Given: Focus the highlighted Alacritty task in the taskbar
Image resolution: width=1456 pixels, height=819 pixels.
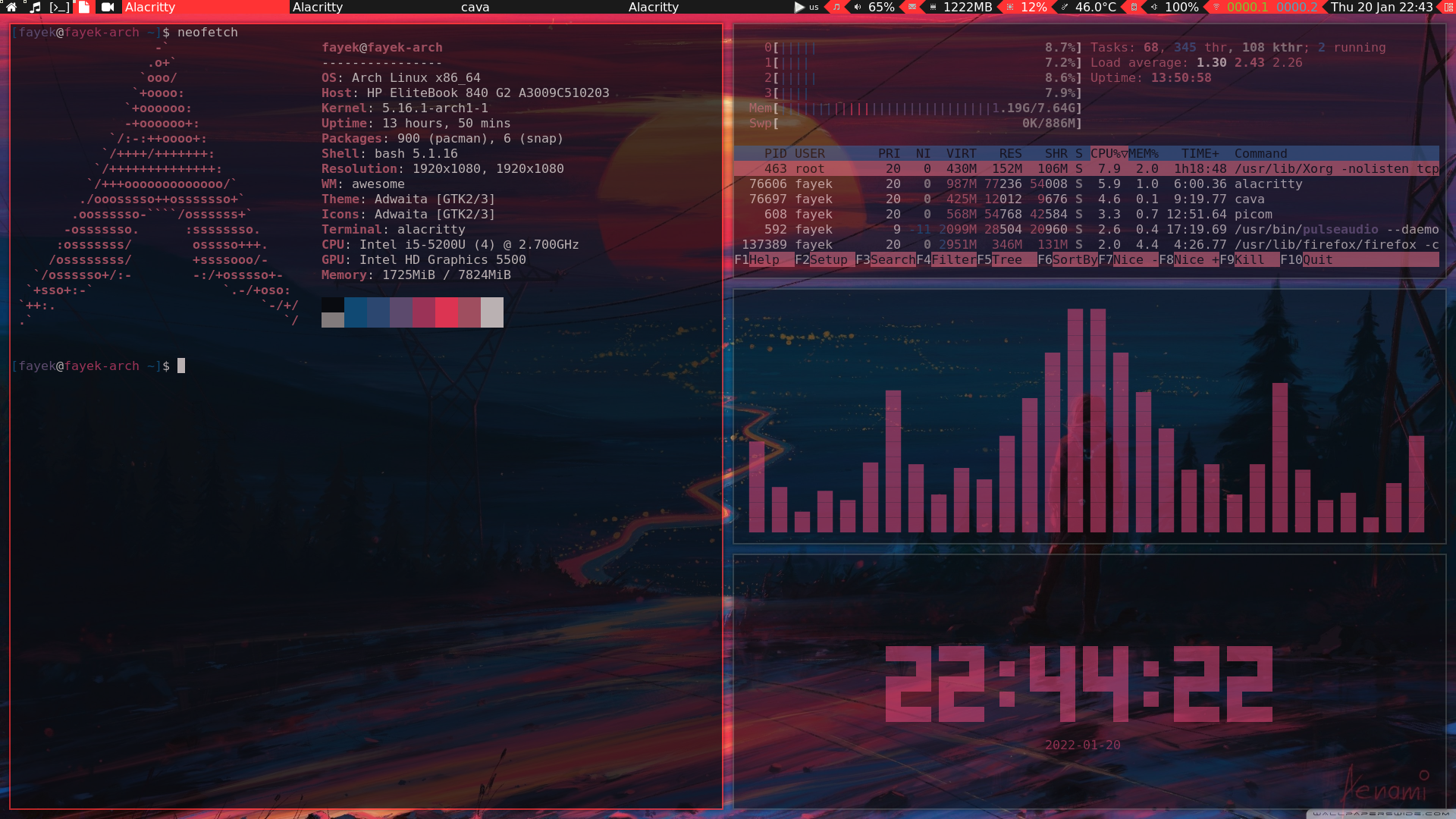Looking at the screenshot, I should click(x=206, y=7).
